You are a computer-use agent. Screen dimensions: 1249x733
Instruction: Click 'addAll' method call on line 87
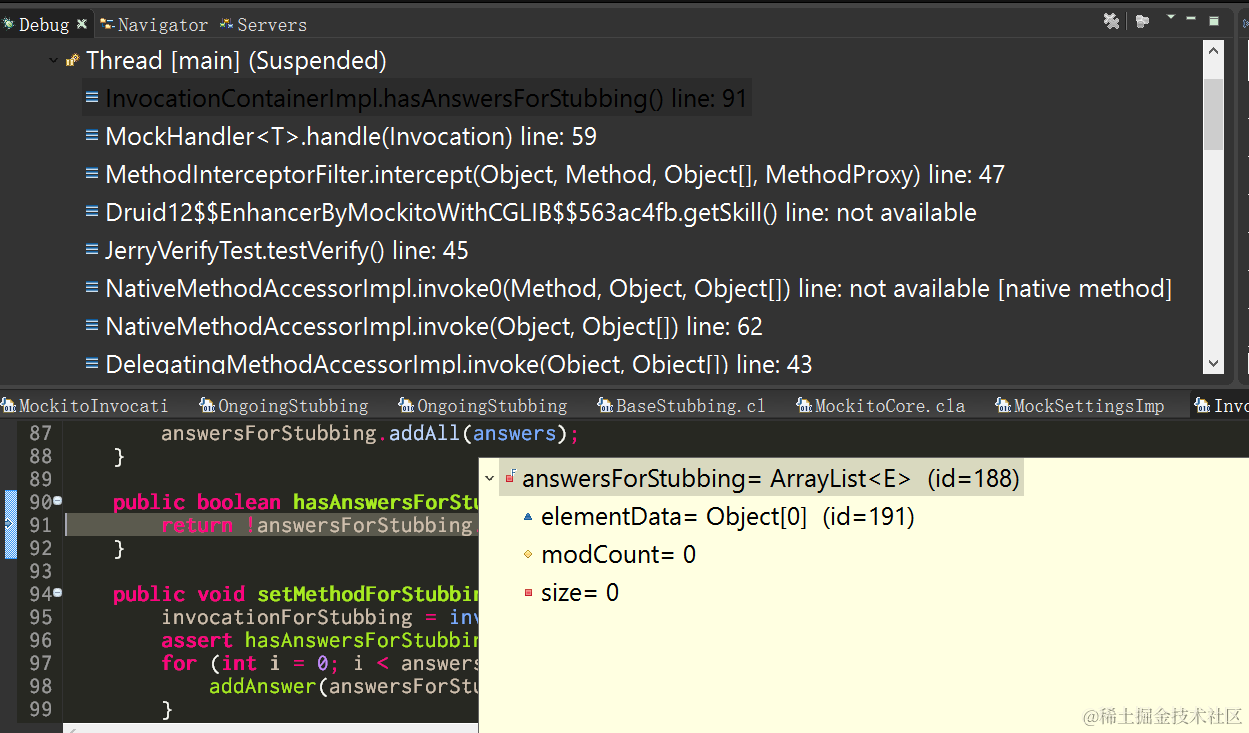pos(425,434)
